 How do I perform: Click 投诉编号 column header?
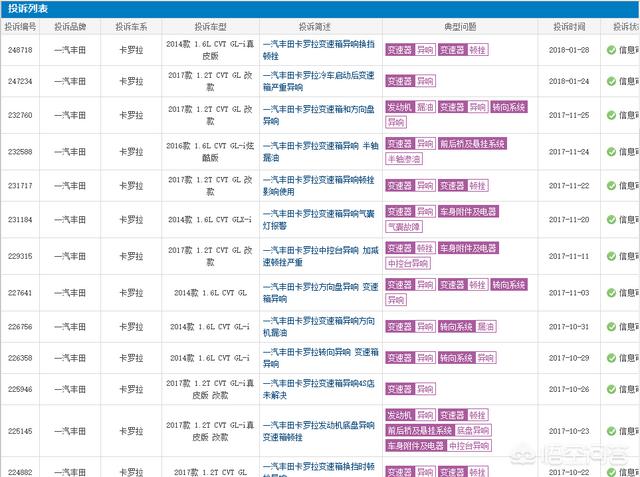click(x=18, y=26)
